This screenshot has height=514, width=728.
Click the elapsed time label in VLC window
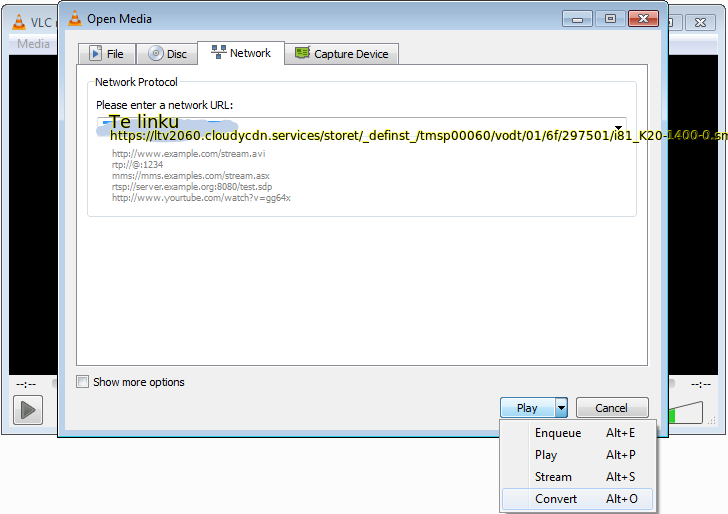26,384
